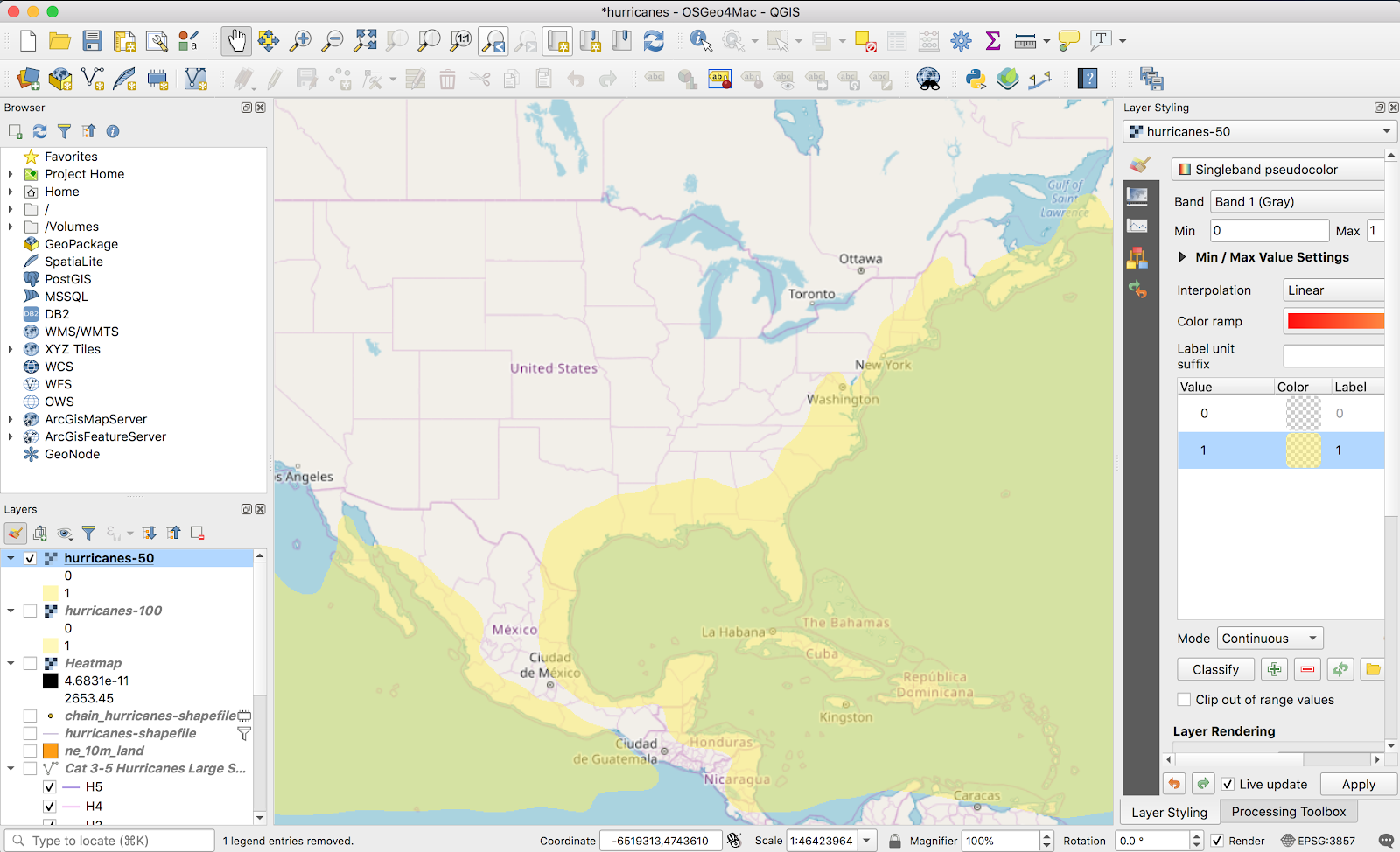Image resolution: width=1400 pixels, height=852 pixels.
Task: Open the Mode Continuous dropdown
Action: [1270, 639]
